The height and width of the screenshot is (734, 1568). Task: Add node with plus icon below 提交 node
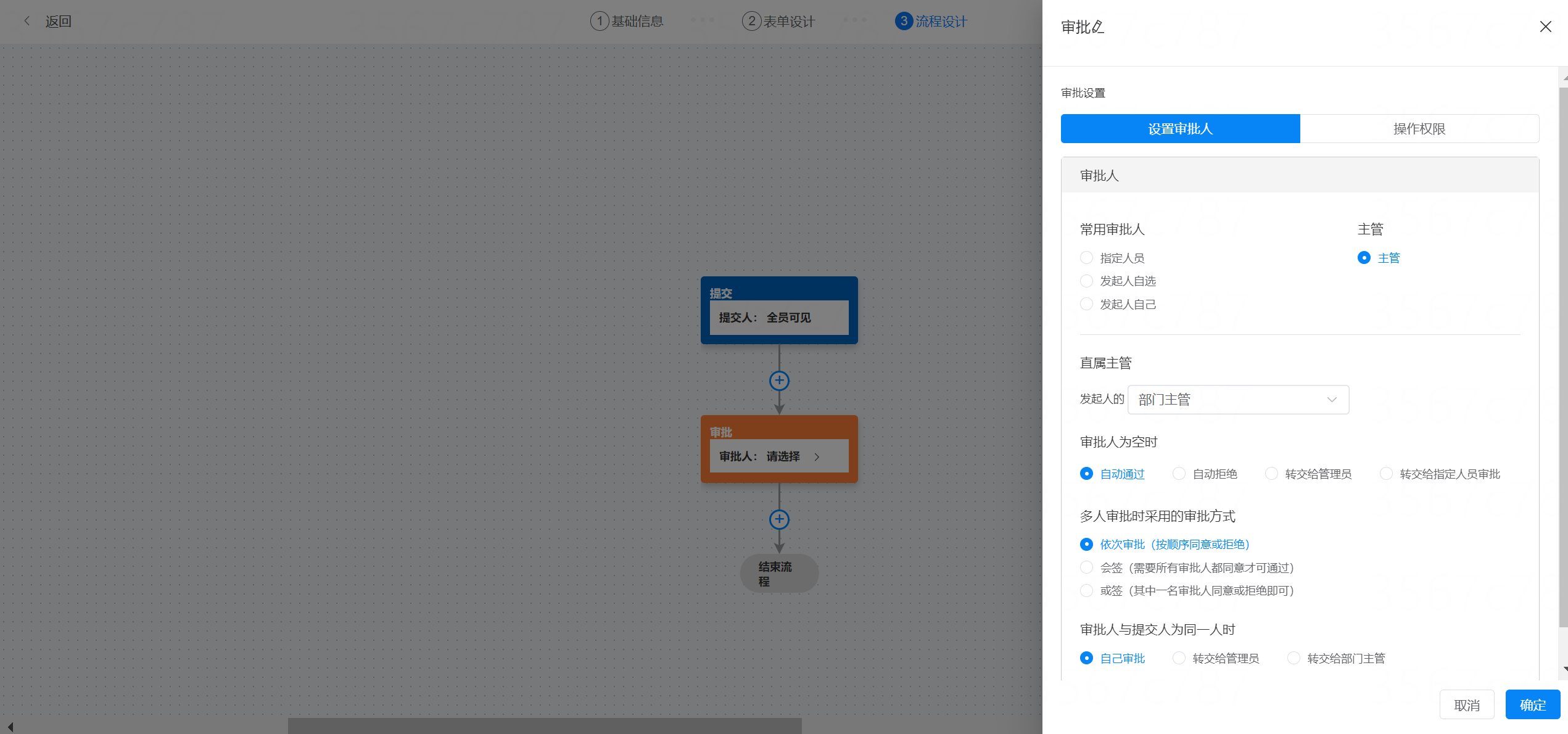779,381
